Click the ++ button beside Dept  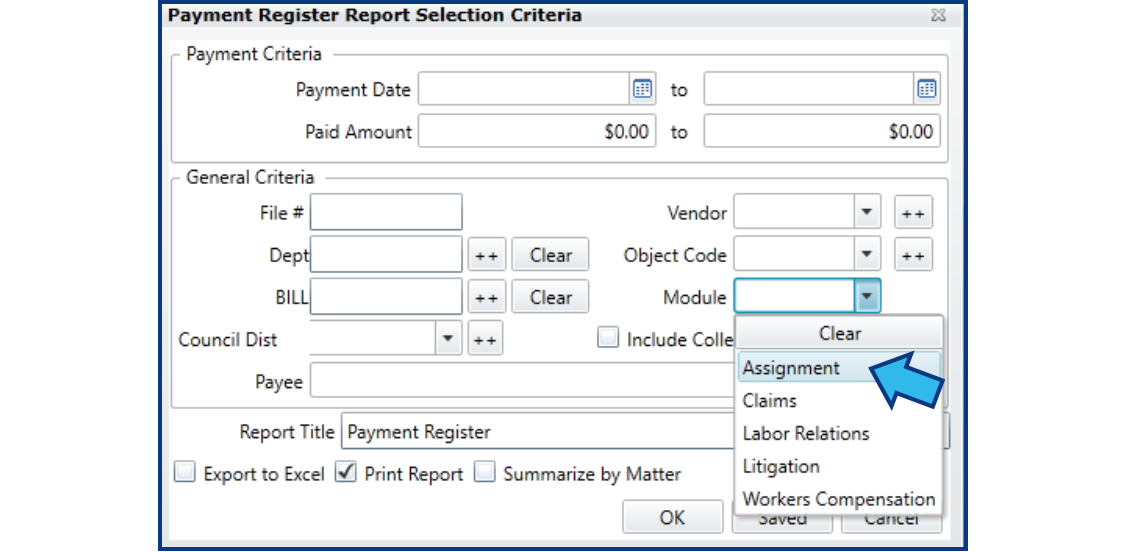tap(487, 255)
